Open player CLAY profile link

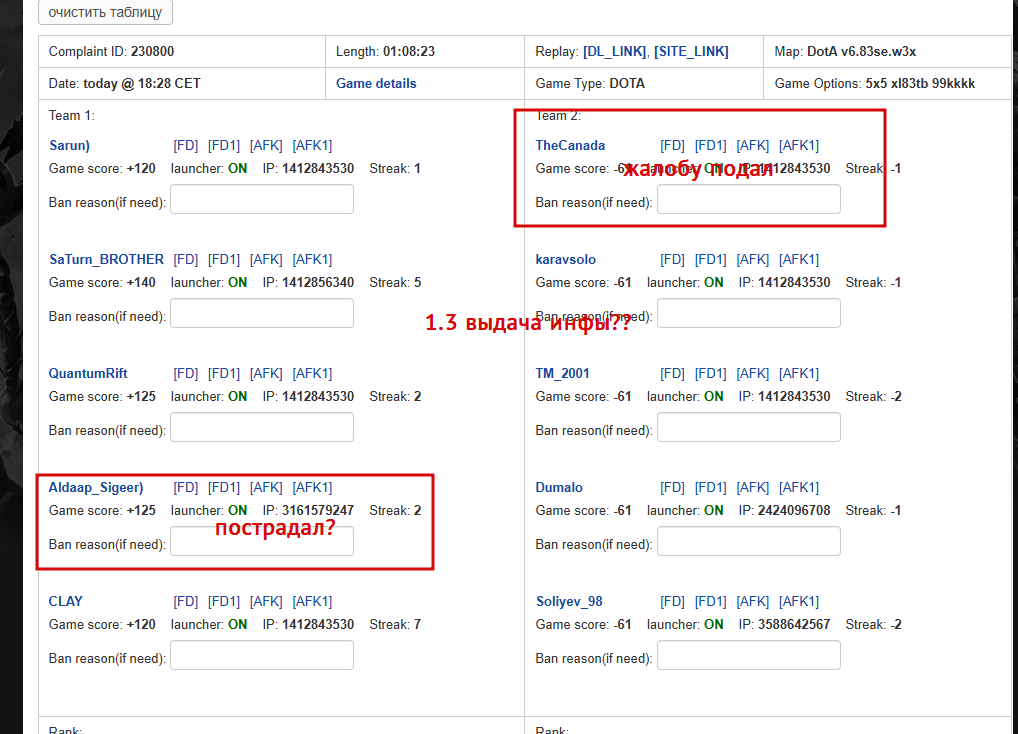pyautogui.click(x=66, y=602)
